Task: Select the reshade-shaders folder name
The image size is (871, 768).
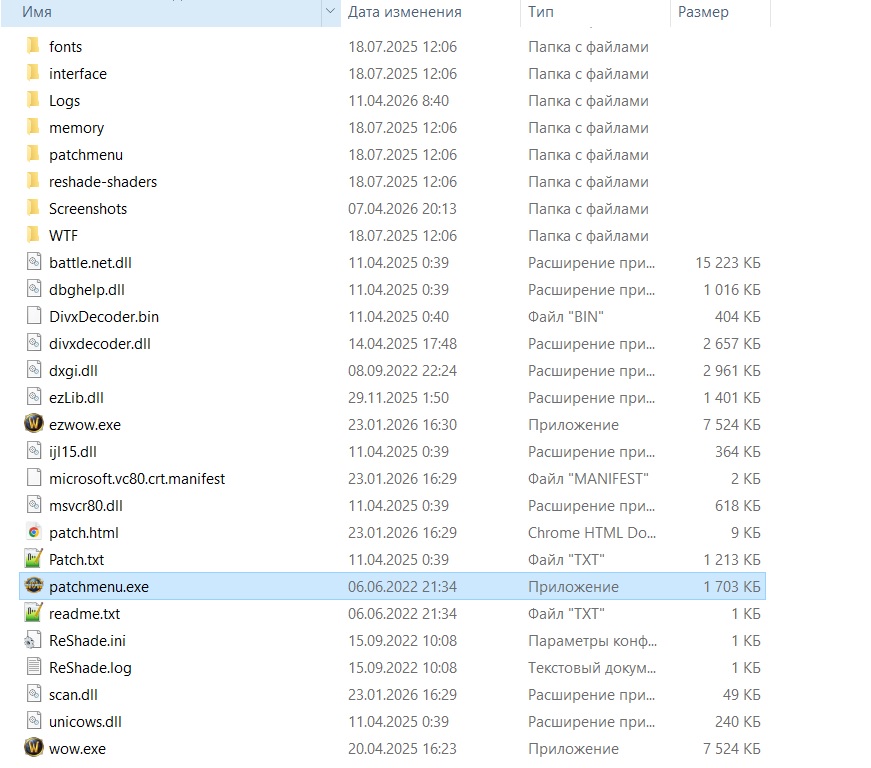Action: point(102,181)
